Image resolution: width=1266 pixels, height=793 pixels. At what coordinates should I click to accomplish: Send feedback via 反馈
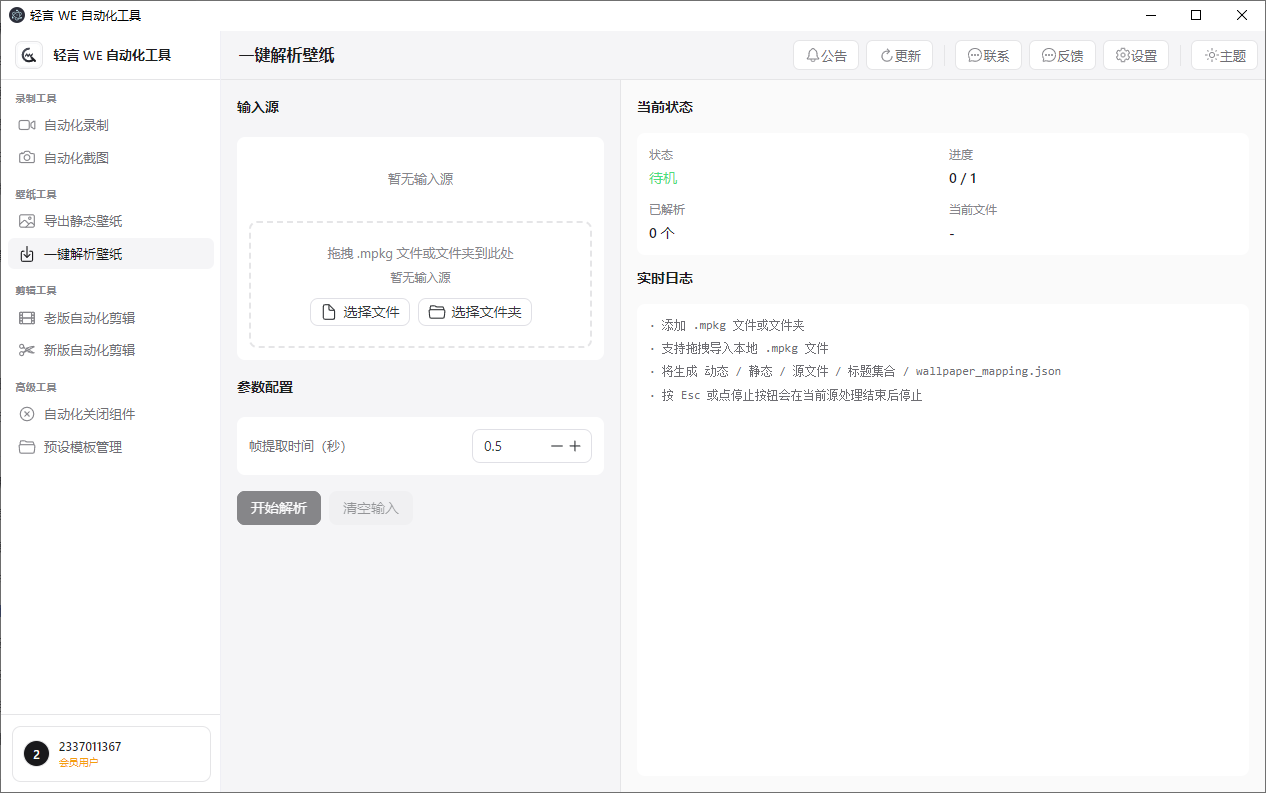tap(1062, 55)
